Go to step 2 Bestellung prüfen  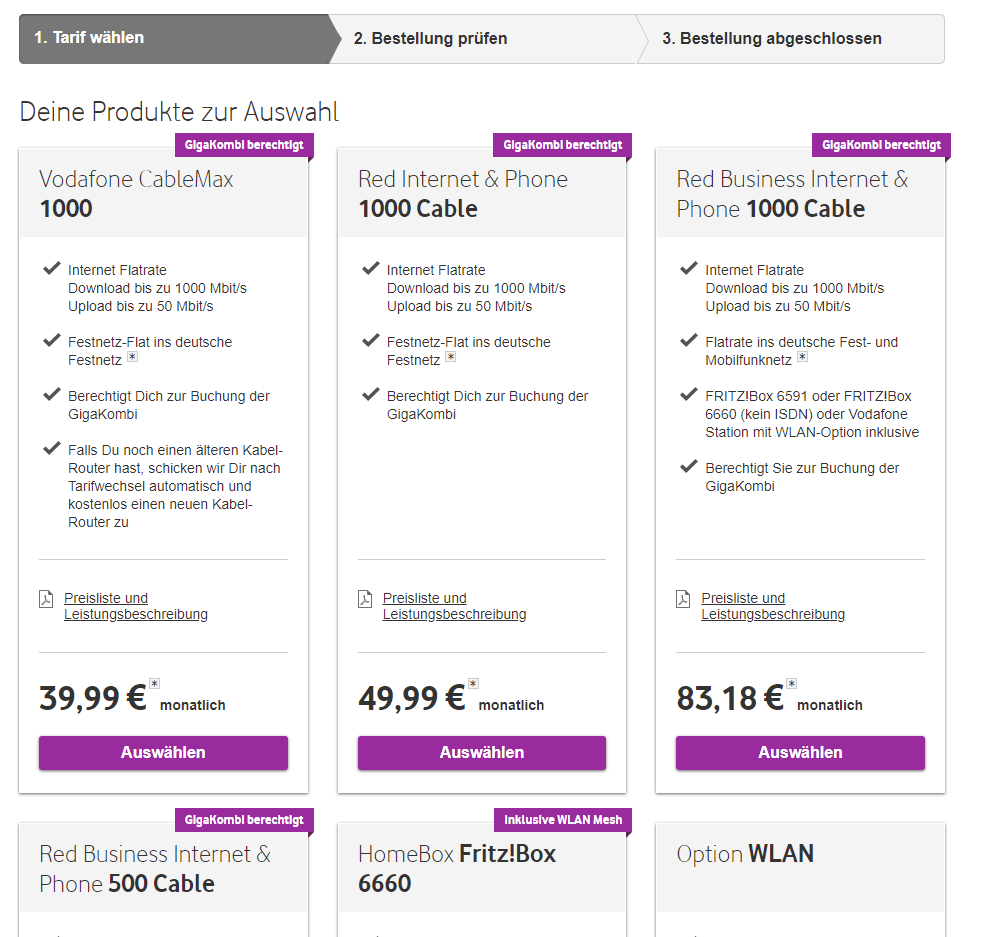[430, 39]
